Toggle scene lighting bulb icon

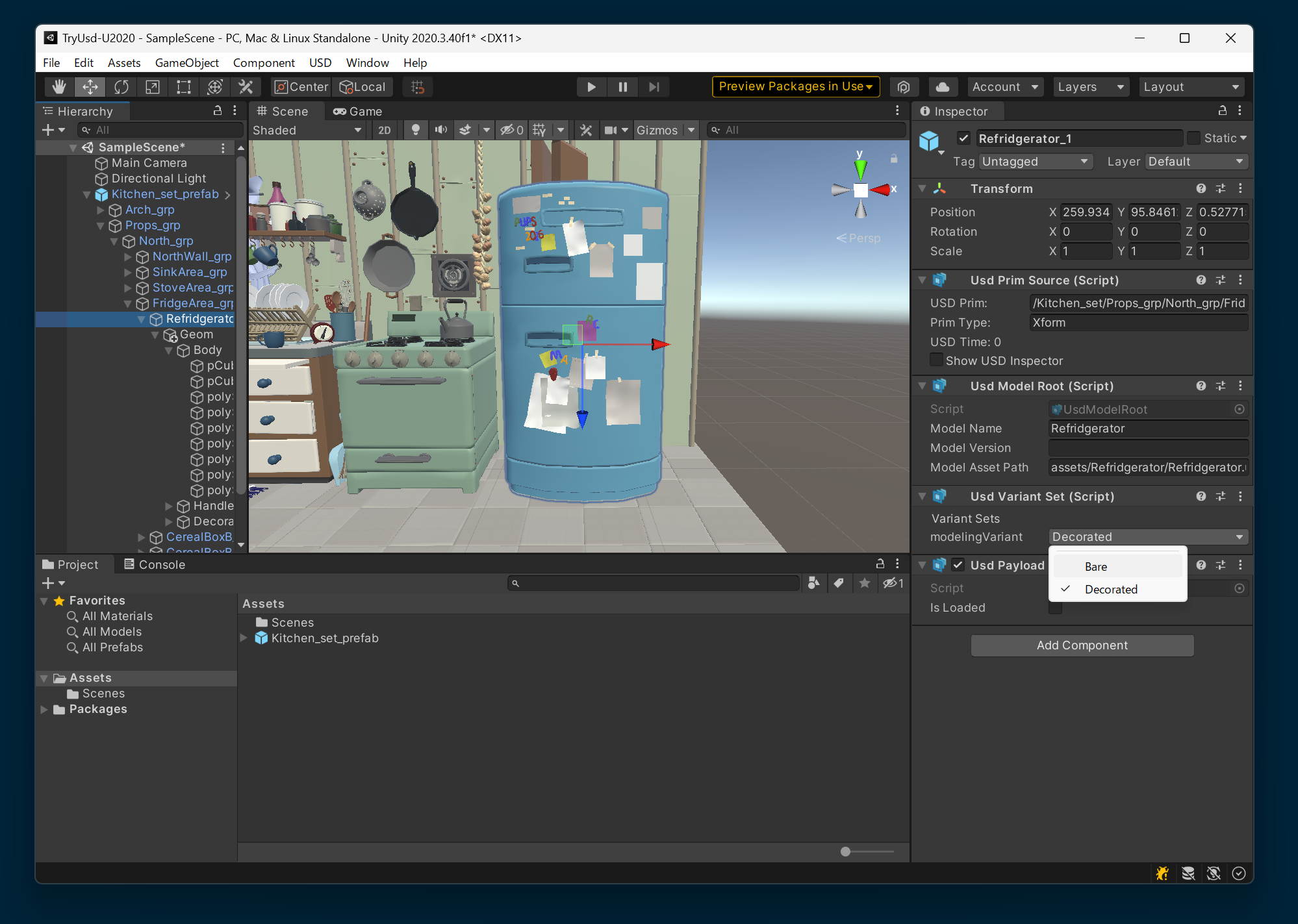(x=416, y=130)
